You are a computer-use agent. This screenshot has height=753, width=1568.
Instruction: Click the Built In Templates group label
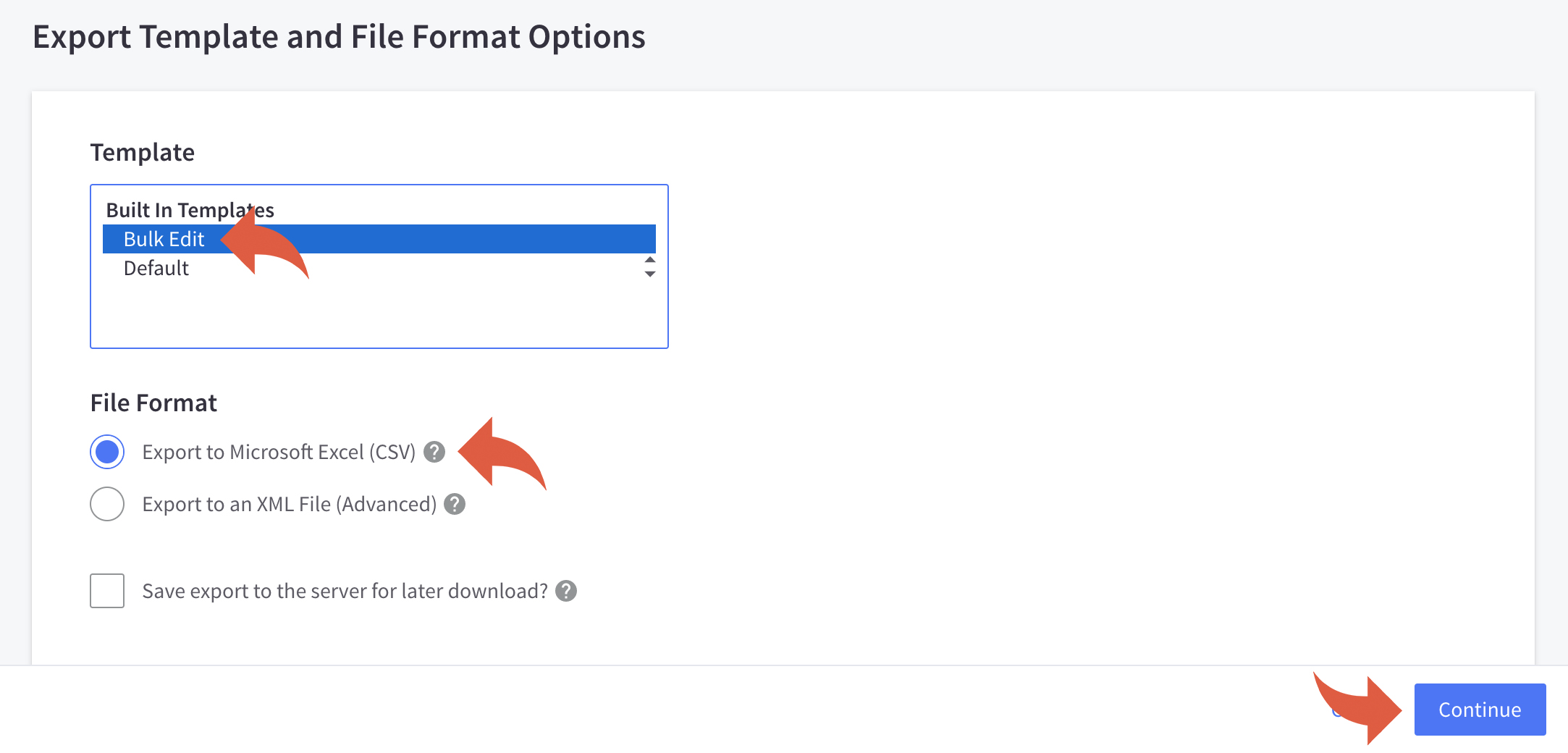pyautogui.click(x=190, y=210)
